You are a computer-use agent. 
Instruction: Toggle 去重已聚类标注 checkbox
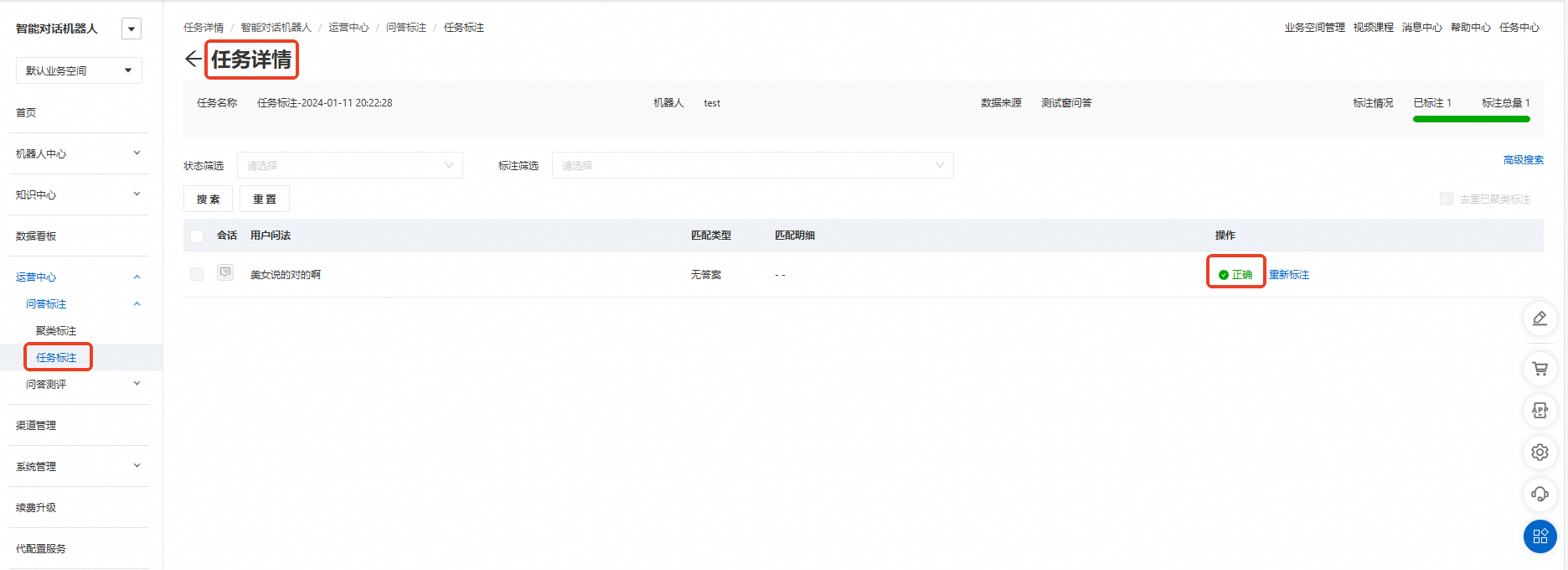click(x=1446, y=199)
